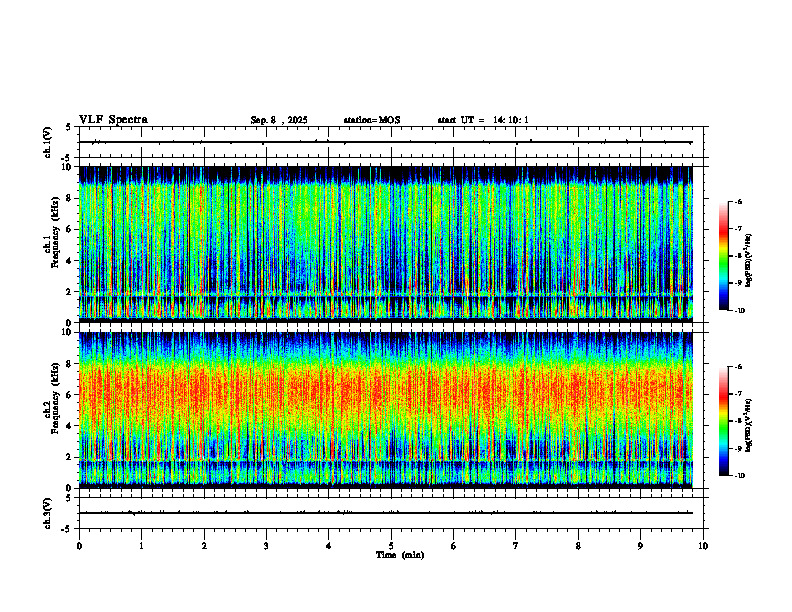Click the '2' minute tick on time axis
792x612 pixels.
coord(204,546)
